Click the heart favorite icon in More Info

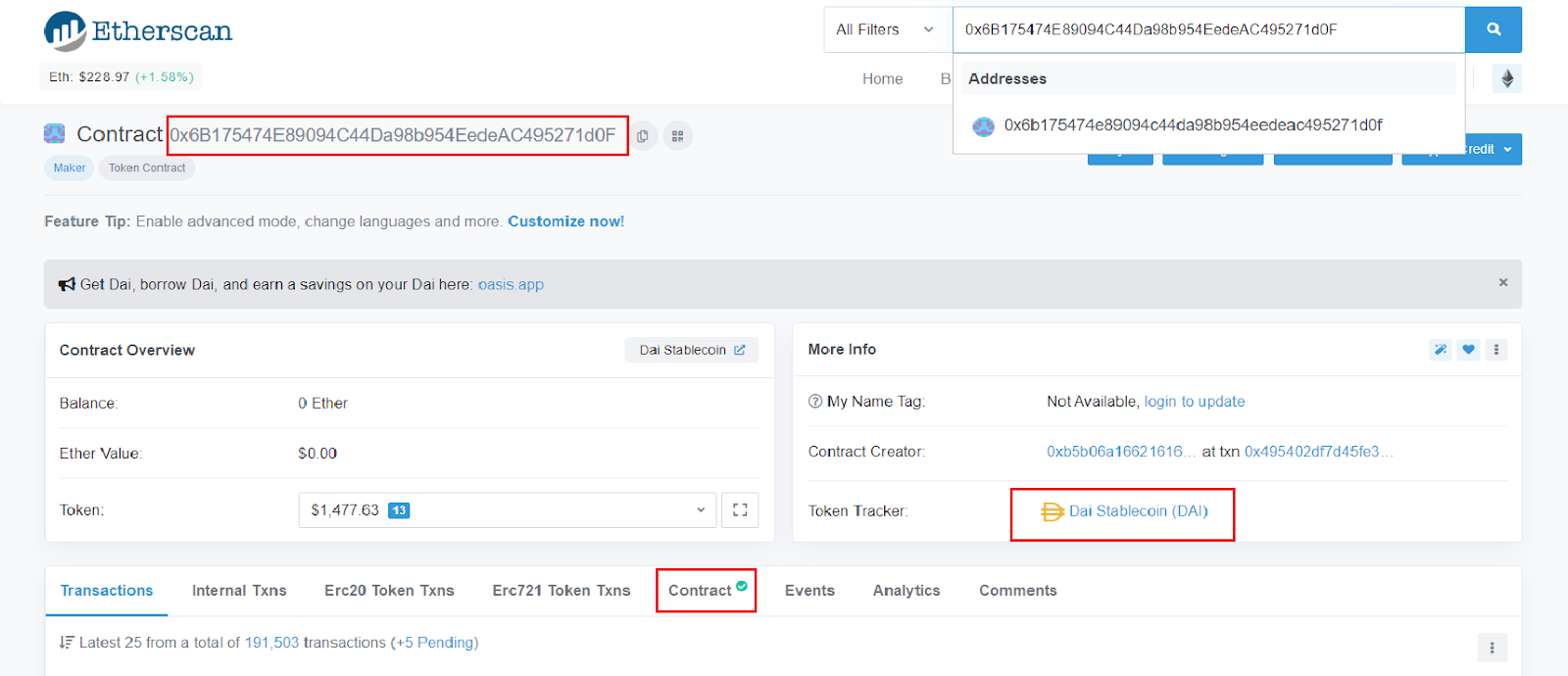(x=1468, y=350)
